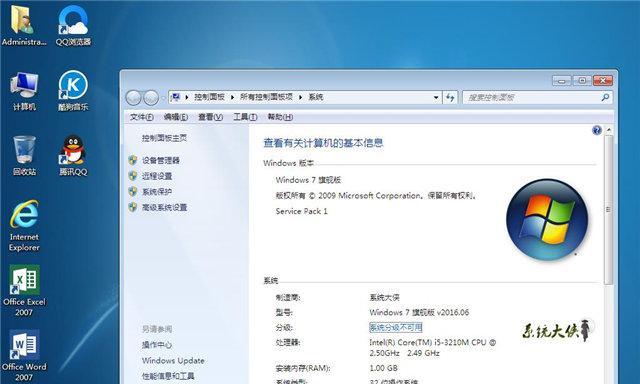The width and height of the screenshot is (640, 384).
Task: Open Windows Update link
Action: (x=173, y=361)
